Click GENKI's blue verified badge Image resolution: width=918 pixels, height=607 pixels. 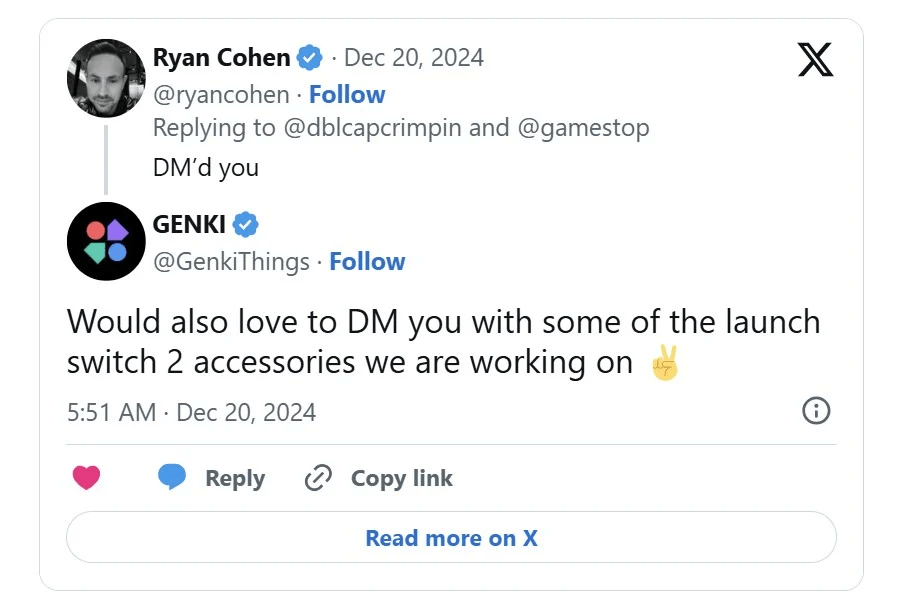pyautogui.click(x=246, y=224)
